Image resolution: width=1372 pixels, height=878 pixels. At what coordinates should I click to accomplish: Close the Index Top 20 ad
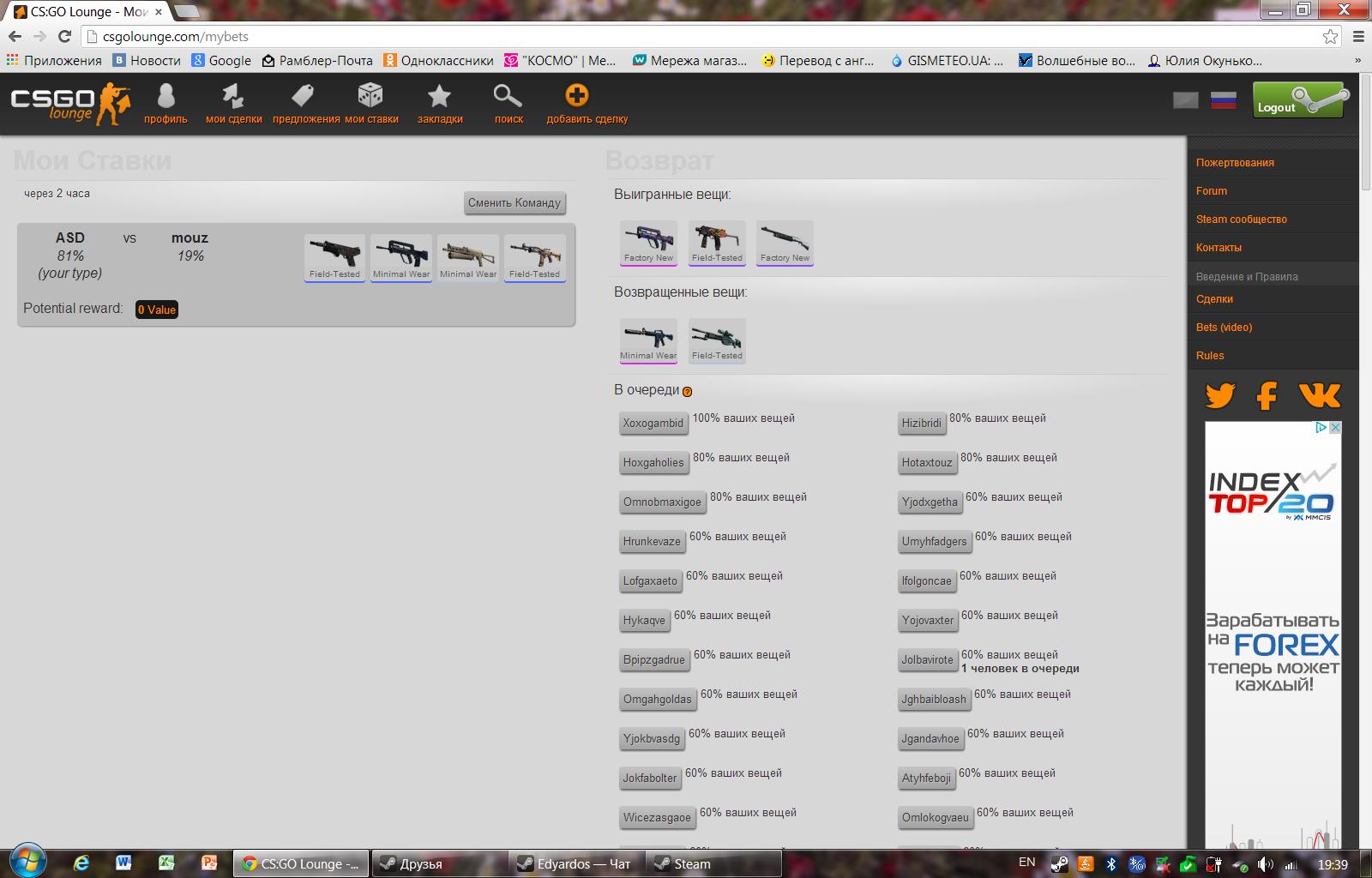[1335, 427]
